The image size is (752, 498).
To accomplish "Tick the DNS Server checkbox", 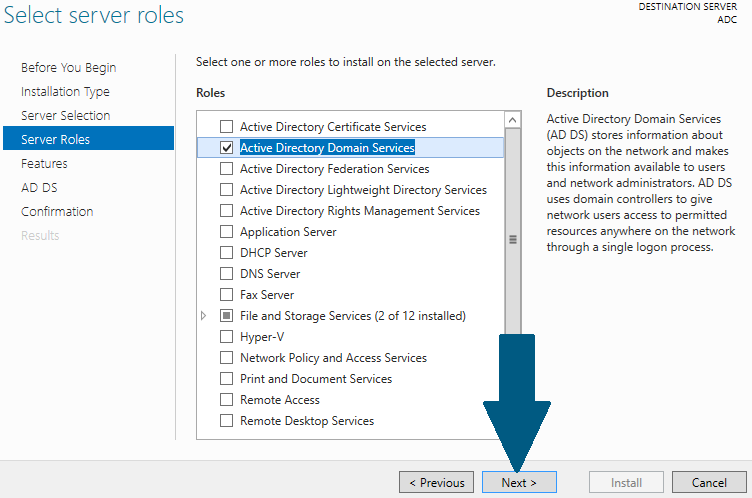I will point(226,274).
